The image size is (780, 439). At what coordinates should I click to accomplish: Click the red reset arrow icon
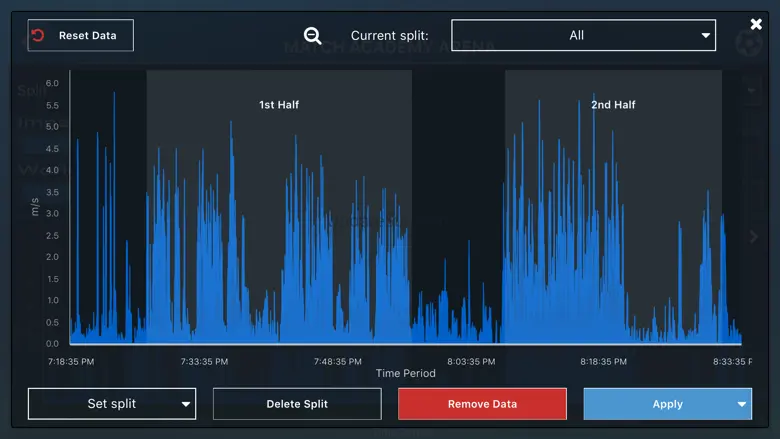[x=39, y=35]
